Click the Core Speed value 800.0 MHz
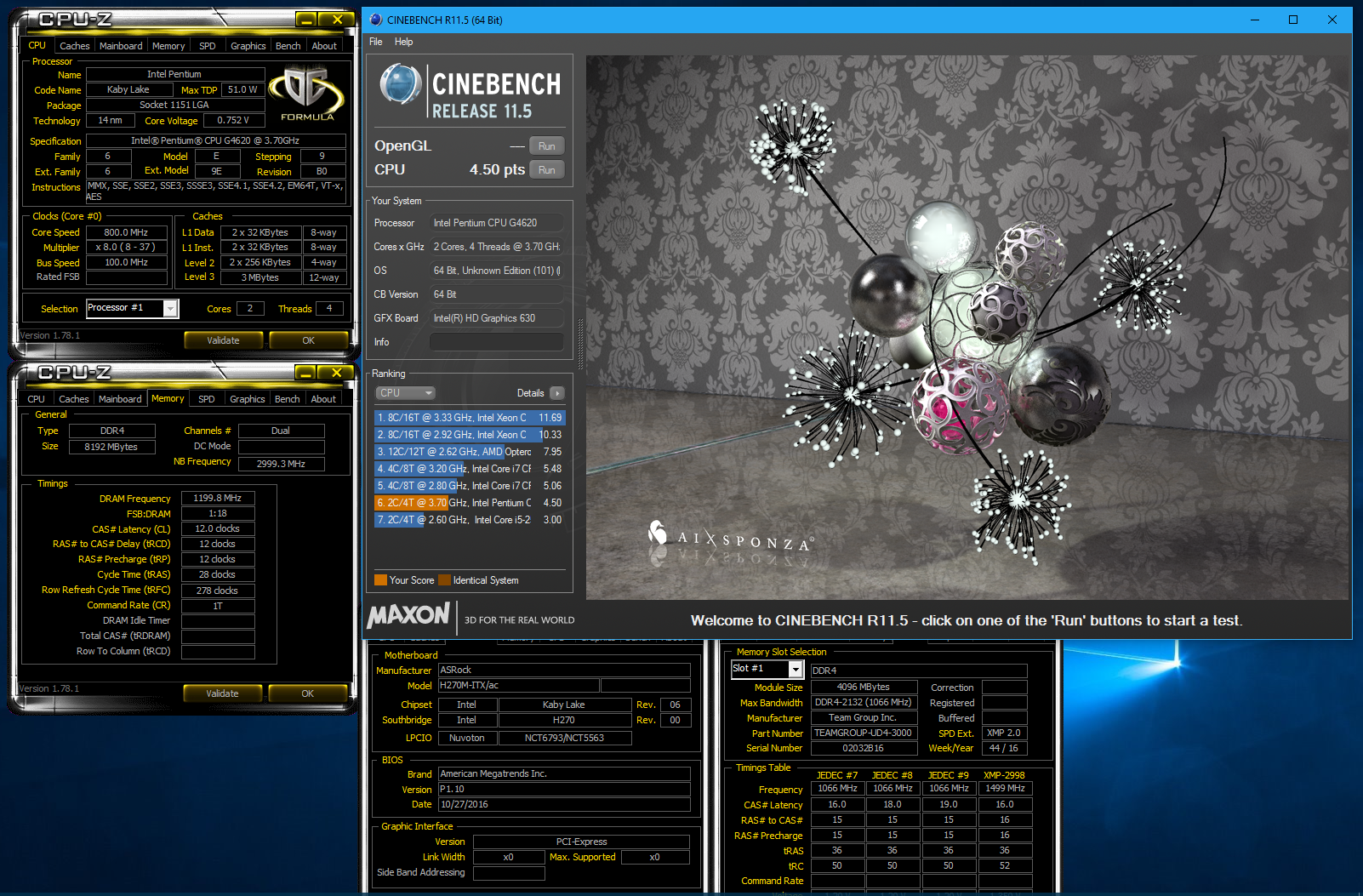 coord(126,232)
